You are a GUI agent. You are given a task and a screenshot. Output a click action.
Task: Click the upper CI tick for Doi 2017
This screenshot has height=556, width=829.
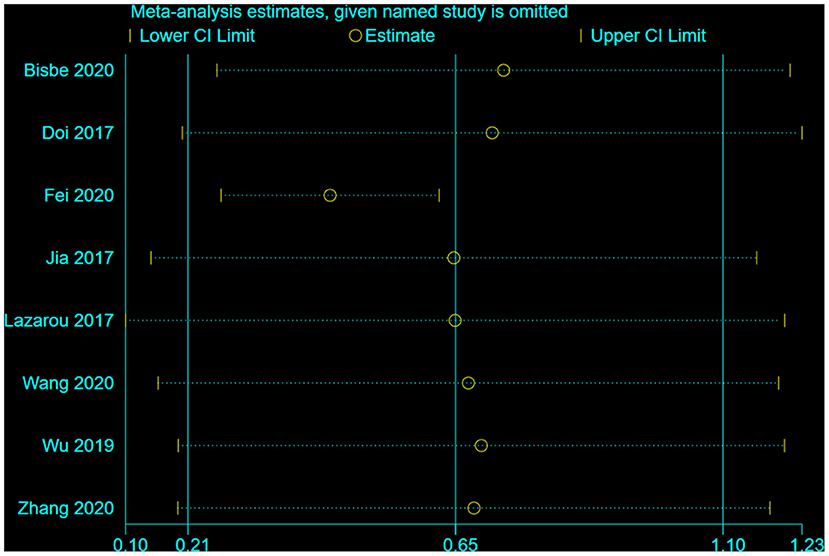pyautogui.click(x=802, y=133)
